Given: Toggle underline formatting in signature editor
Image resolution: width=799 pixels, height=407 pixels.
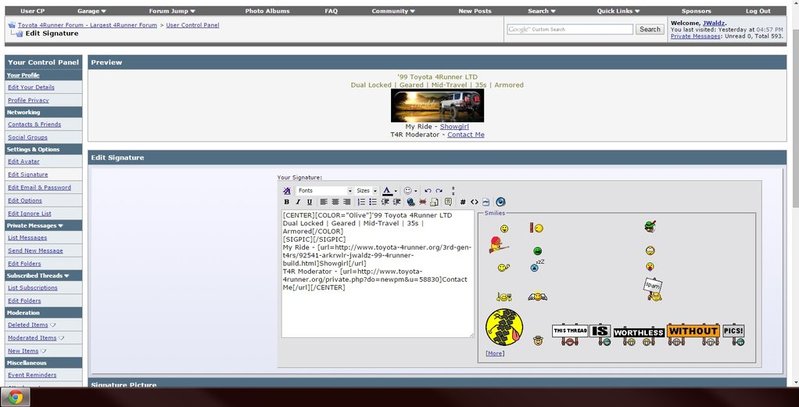Looking at the screenshot, I should point(309,202).
